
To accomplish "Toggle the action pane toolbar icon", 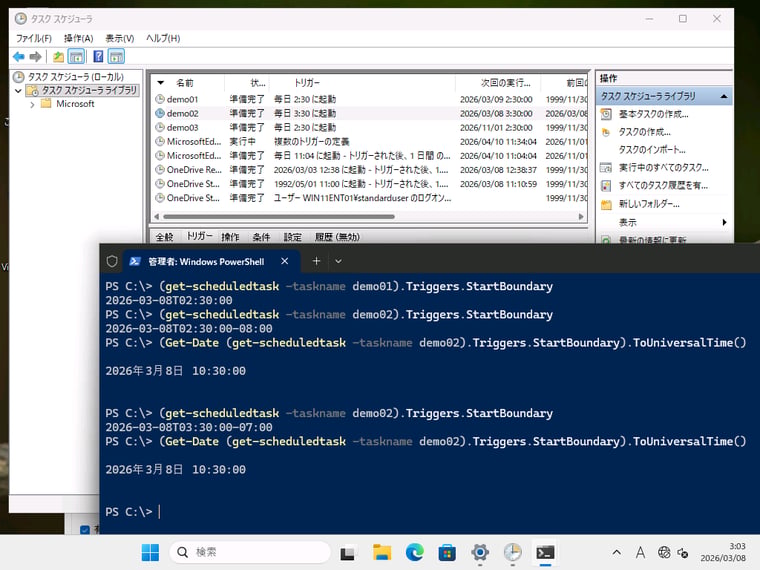I will pyautogui.click(x=116, y=57).
